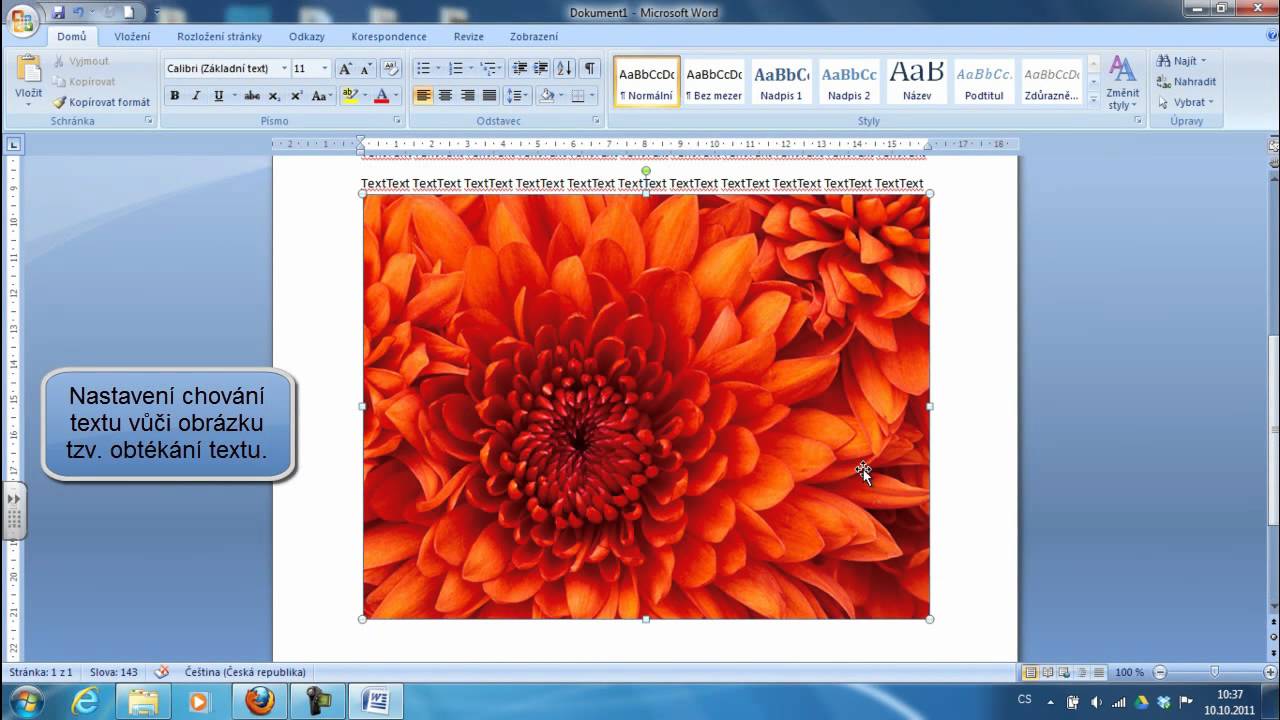Align text to the right

click(467, 96)
